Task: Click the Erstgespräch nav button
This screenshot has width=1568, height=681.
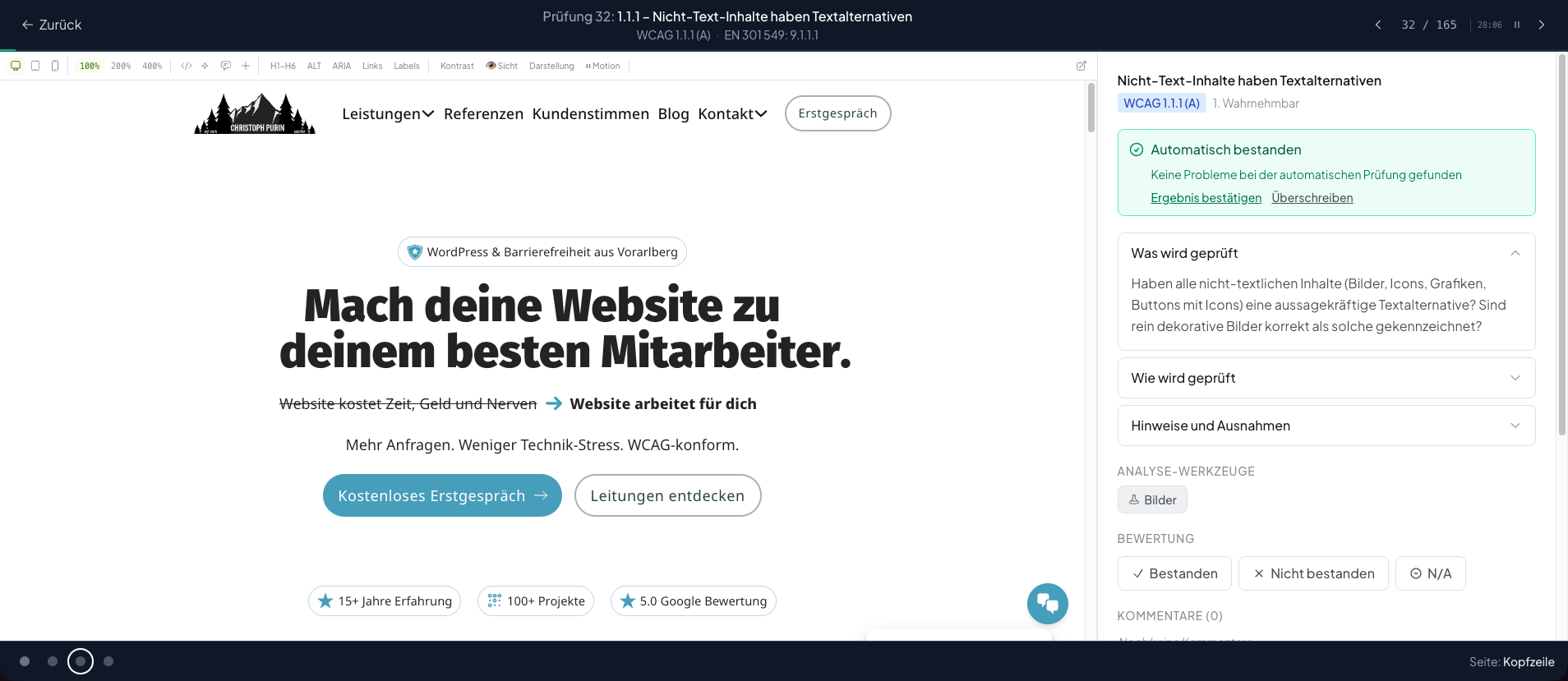Action: [x=837, y=113]
